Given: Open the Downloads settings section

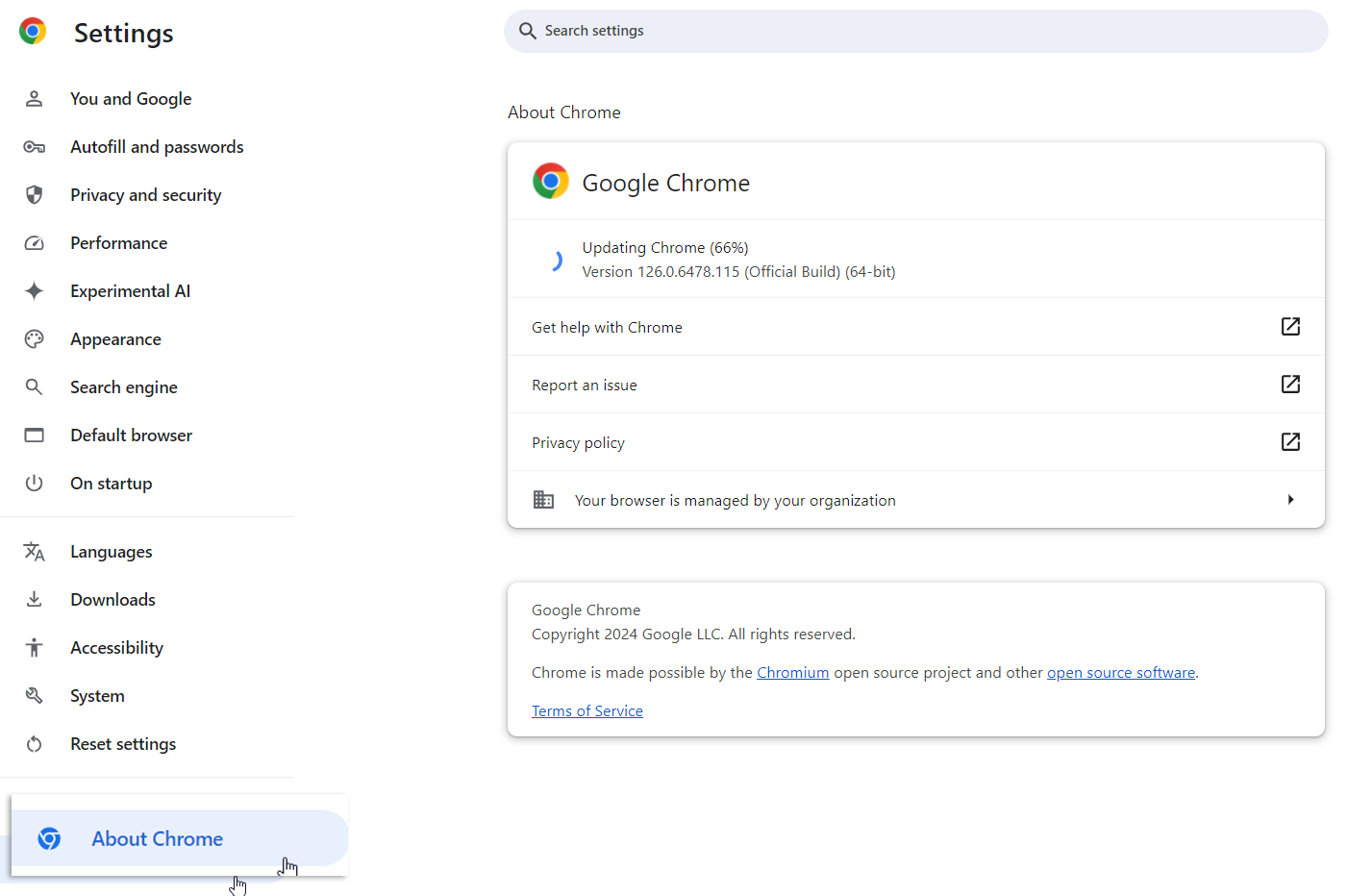Looking at the screenshot, I should point(112,600).
